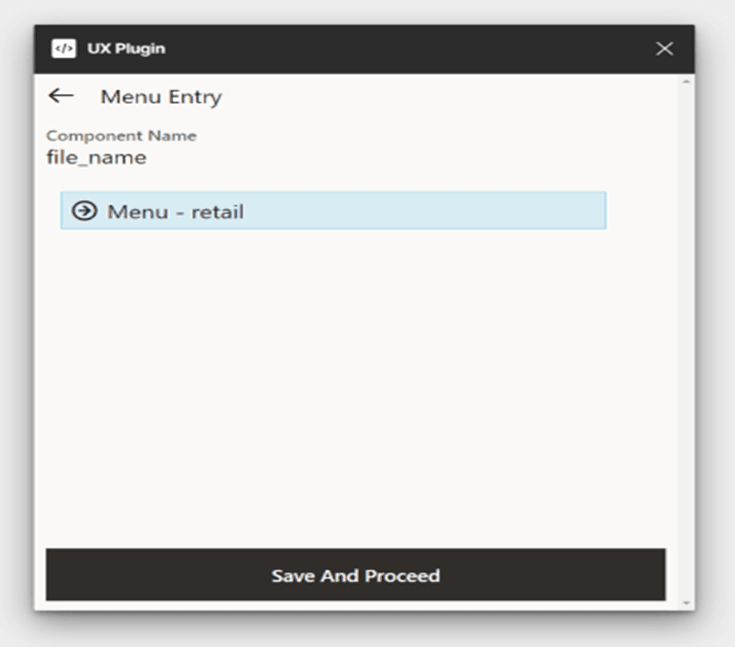Click the UX Plugin title text
This screenshot has width=735, height=647.
click(126, 49)
